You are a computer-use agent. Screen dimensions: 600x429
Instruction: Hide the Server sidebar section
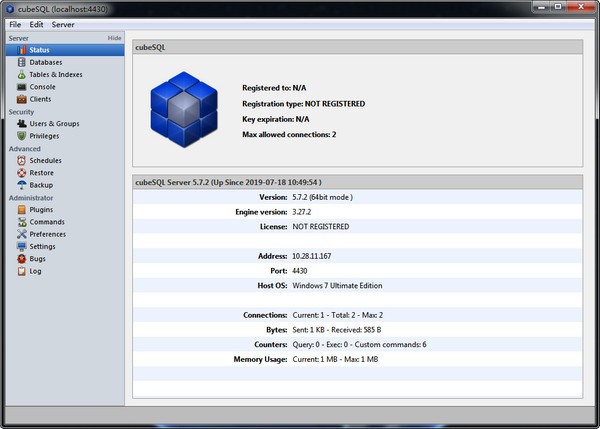click(x=114, y=38)
